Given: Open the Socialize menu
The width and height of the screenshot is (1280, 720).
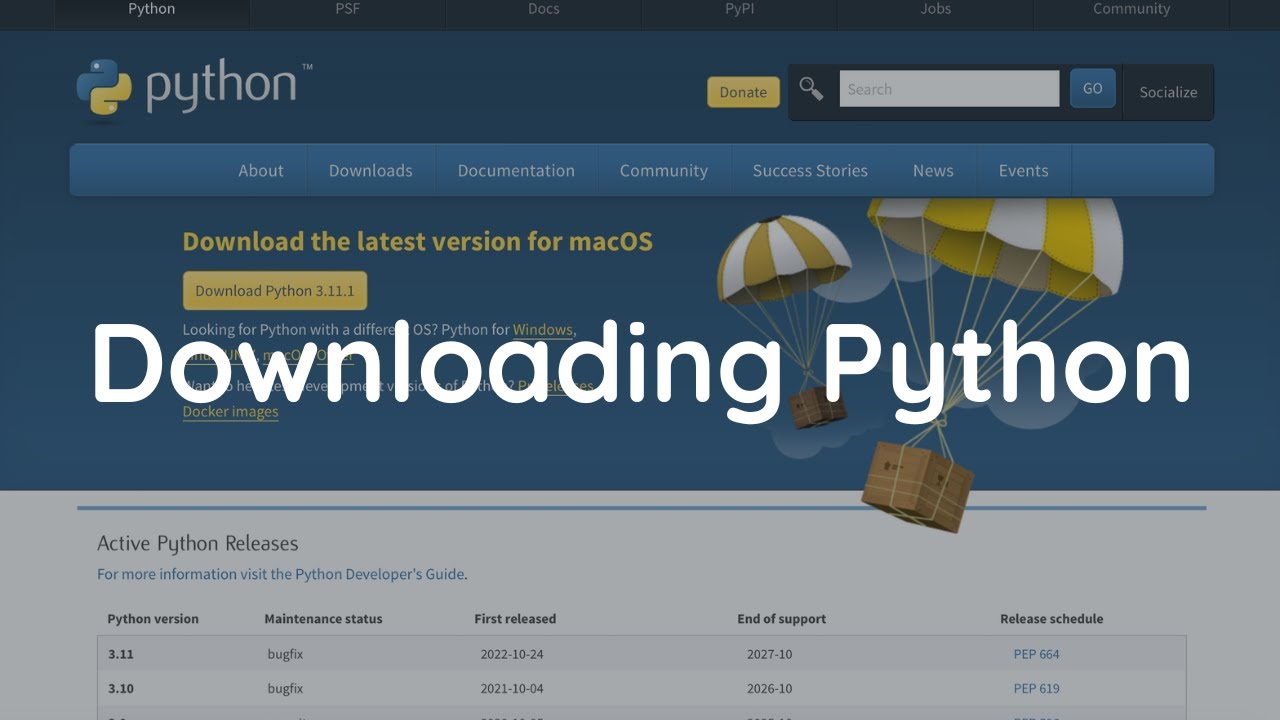Looking at the screenshot, I should tap(1168, 92).
